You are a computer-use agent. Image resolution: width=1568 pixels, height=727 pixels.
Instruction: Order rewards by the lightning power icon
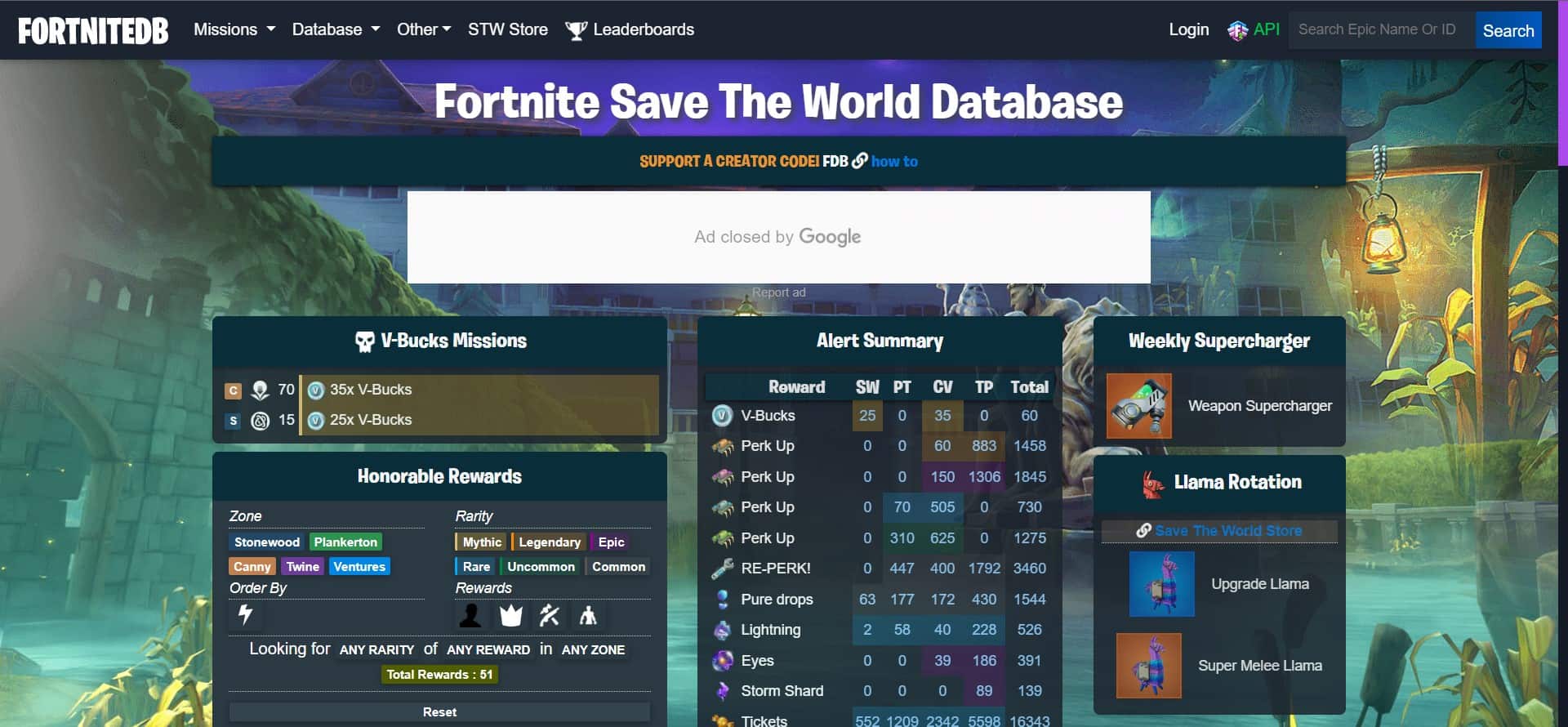click(245, 614)
